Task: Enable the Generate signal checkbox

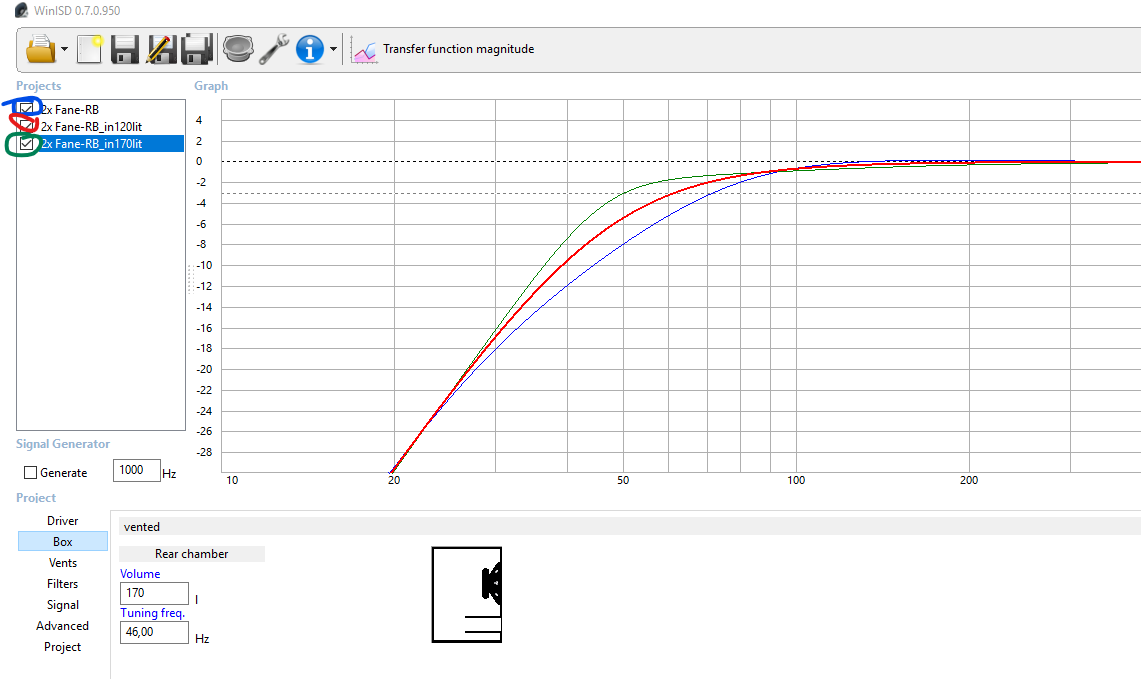Action: pyautogui.click(x=31, y=473)
